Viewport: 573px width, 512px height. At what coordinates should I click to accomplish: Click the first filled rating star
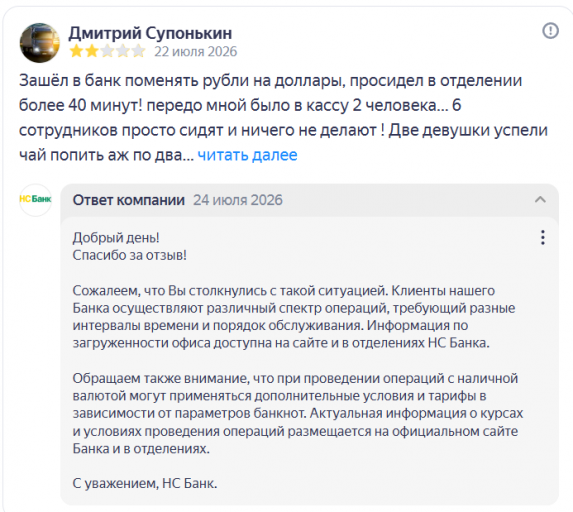[76, 51]
